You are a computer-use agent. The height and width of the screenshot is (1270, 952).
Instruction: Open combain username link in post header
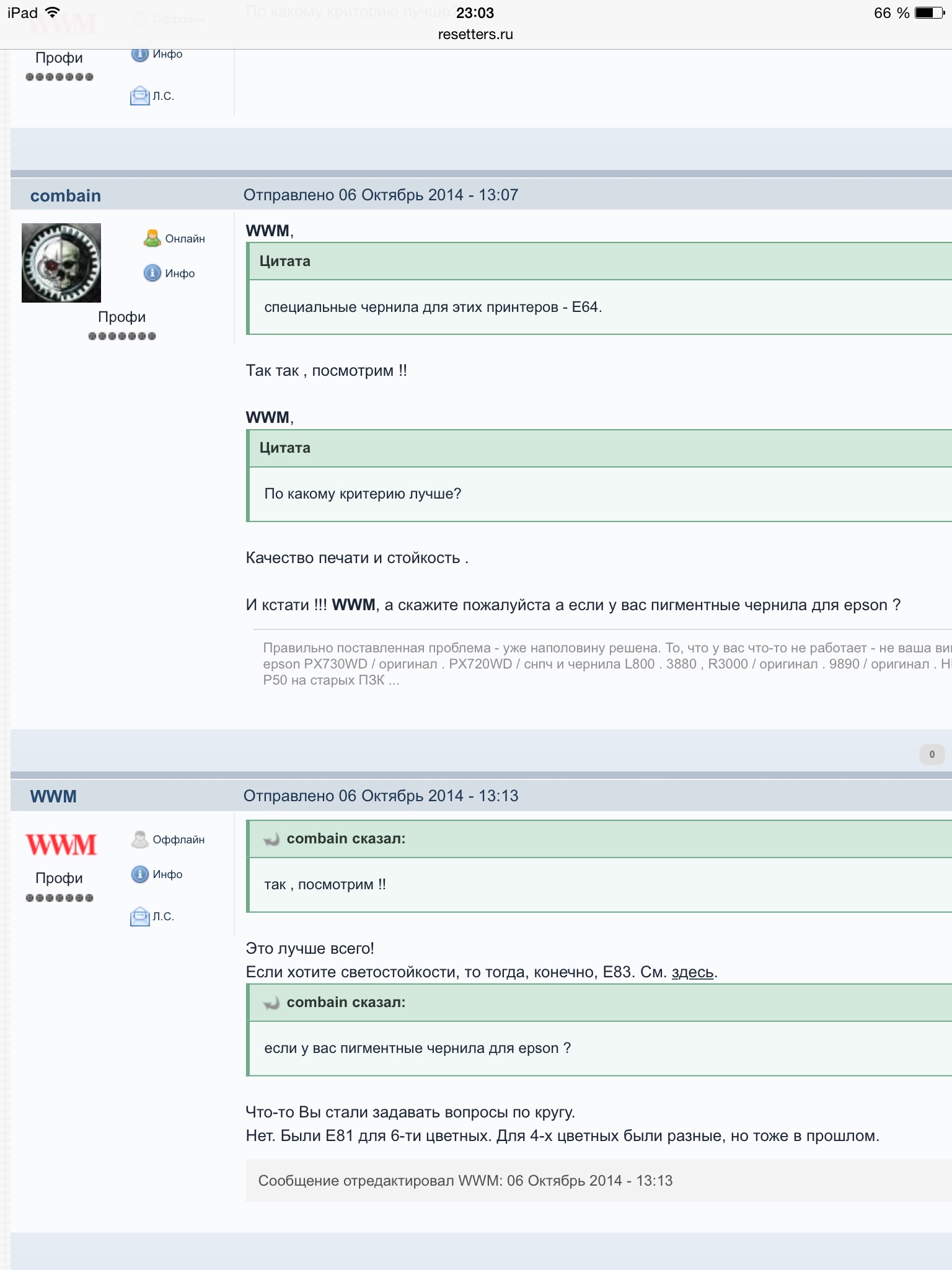tap(66, 195)
